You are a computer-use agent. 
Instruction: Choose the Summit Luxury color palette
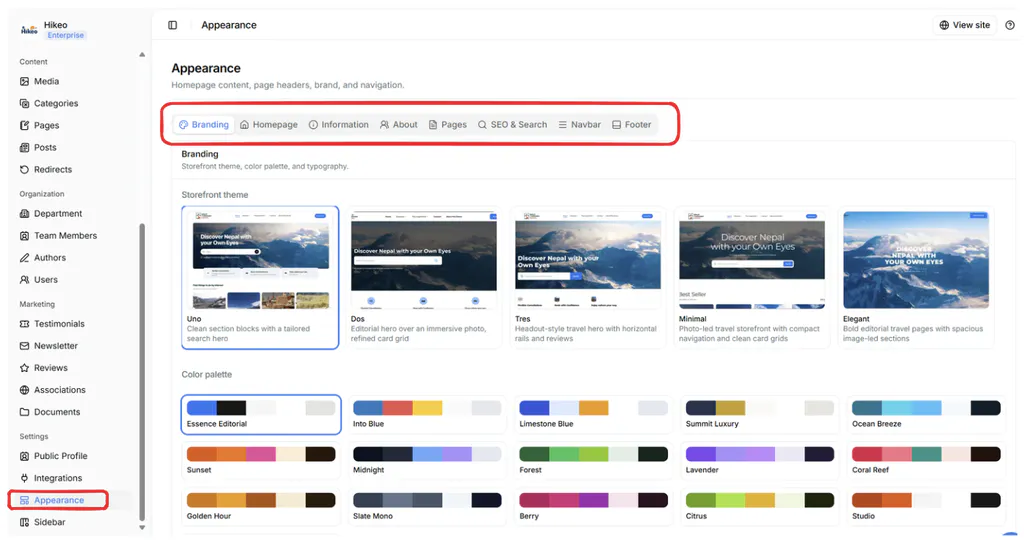coord(760,415)
